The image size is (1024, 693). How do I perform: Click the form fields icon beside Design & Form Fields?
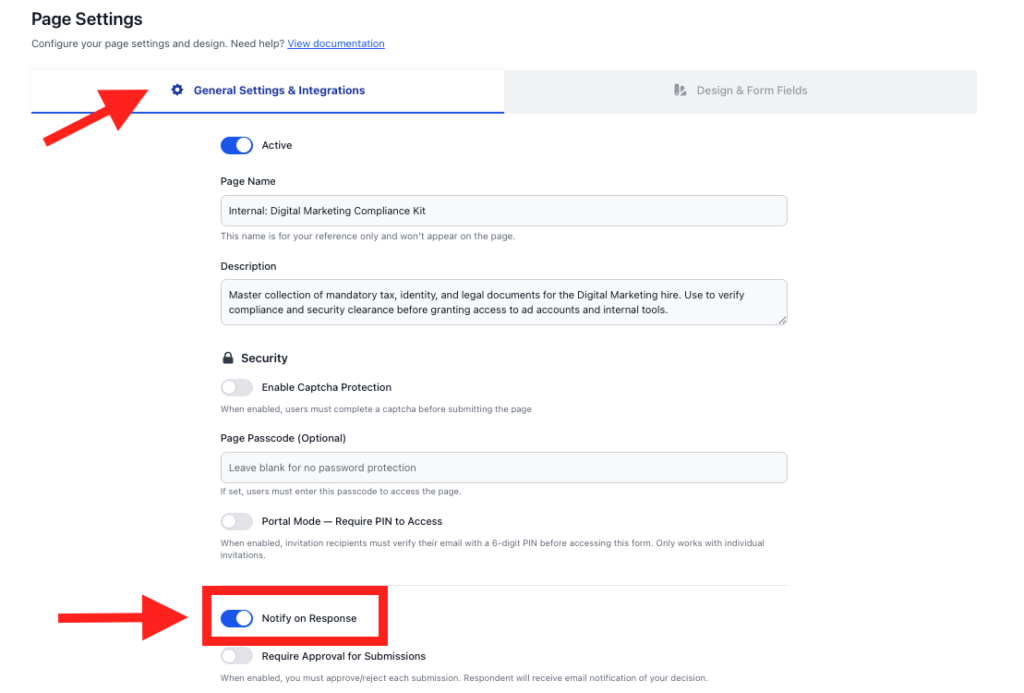click(x=679, y=90)
